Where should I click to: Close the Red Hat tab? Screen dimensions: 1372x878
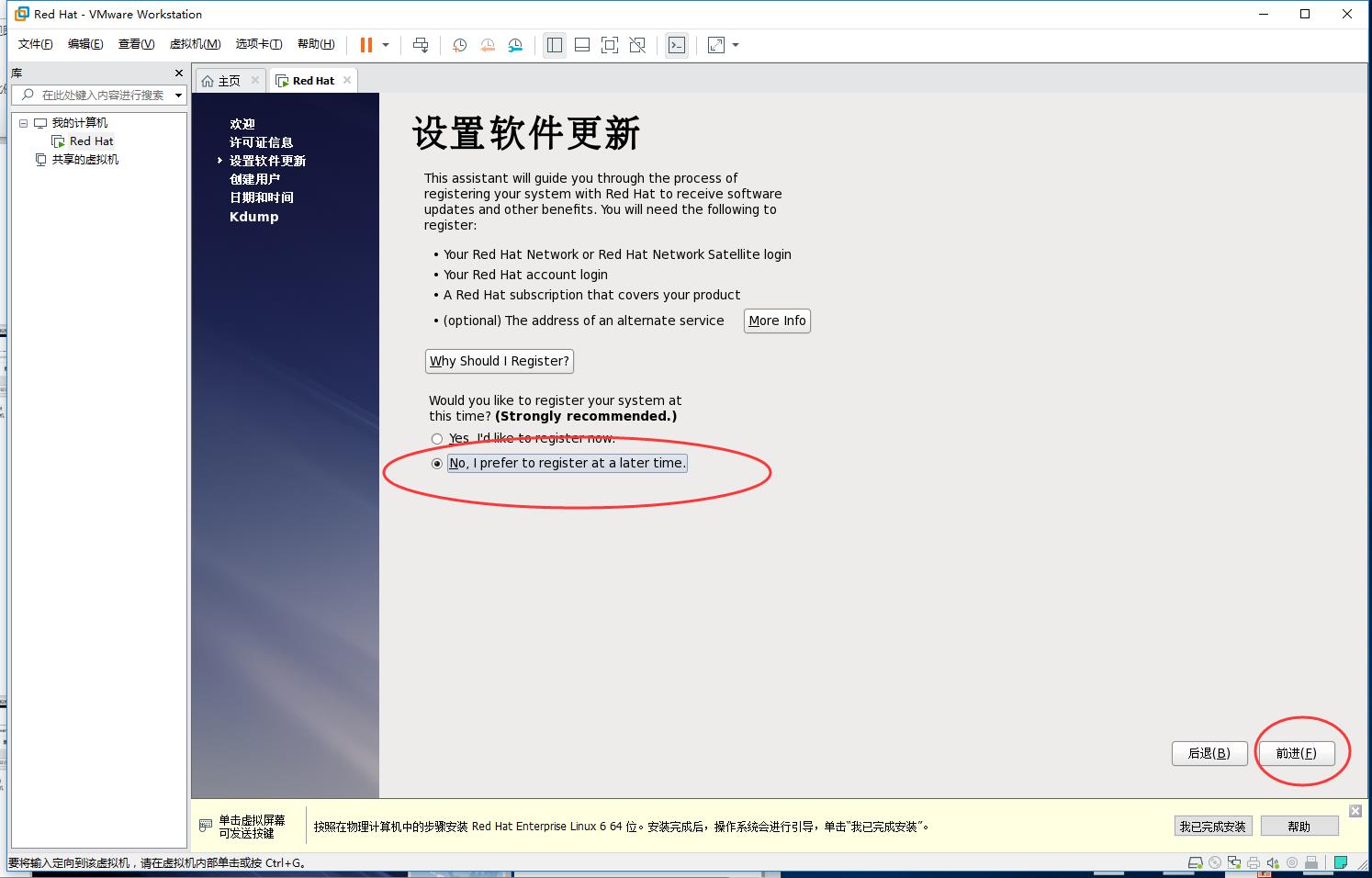[347, 80]
